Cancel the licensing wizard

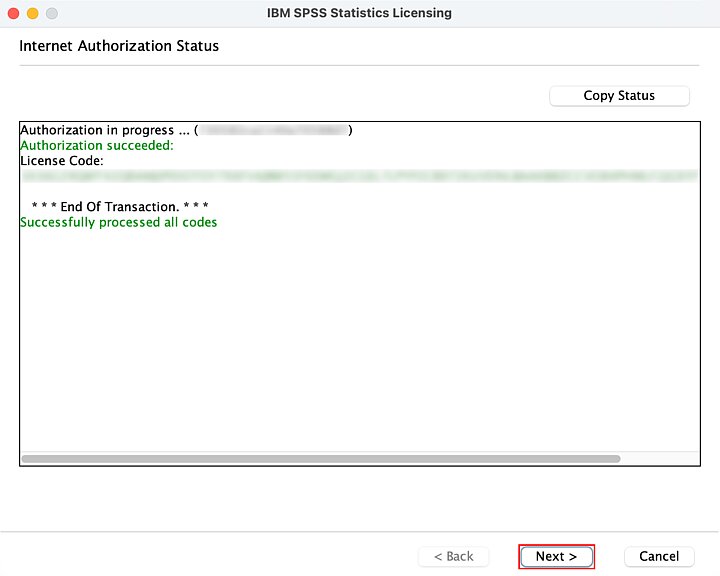[x=659, y=556]
